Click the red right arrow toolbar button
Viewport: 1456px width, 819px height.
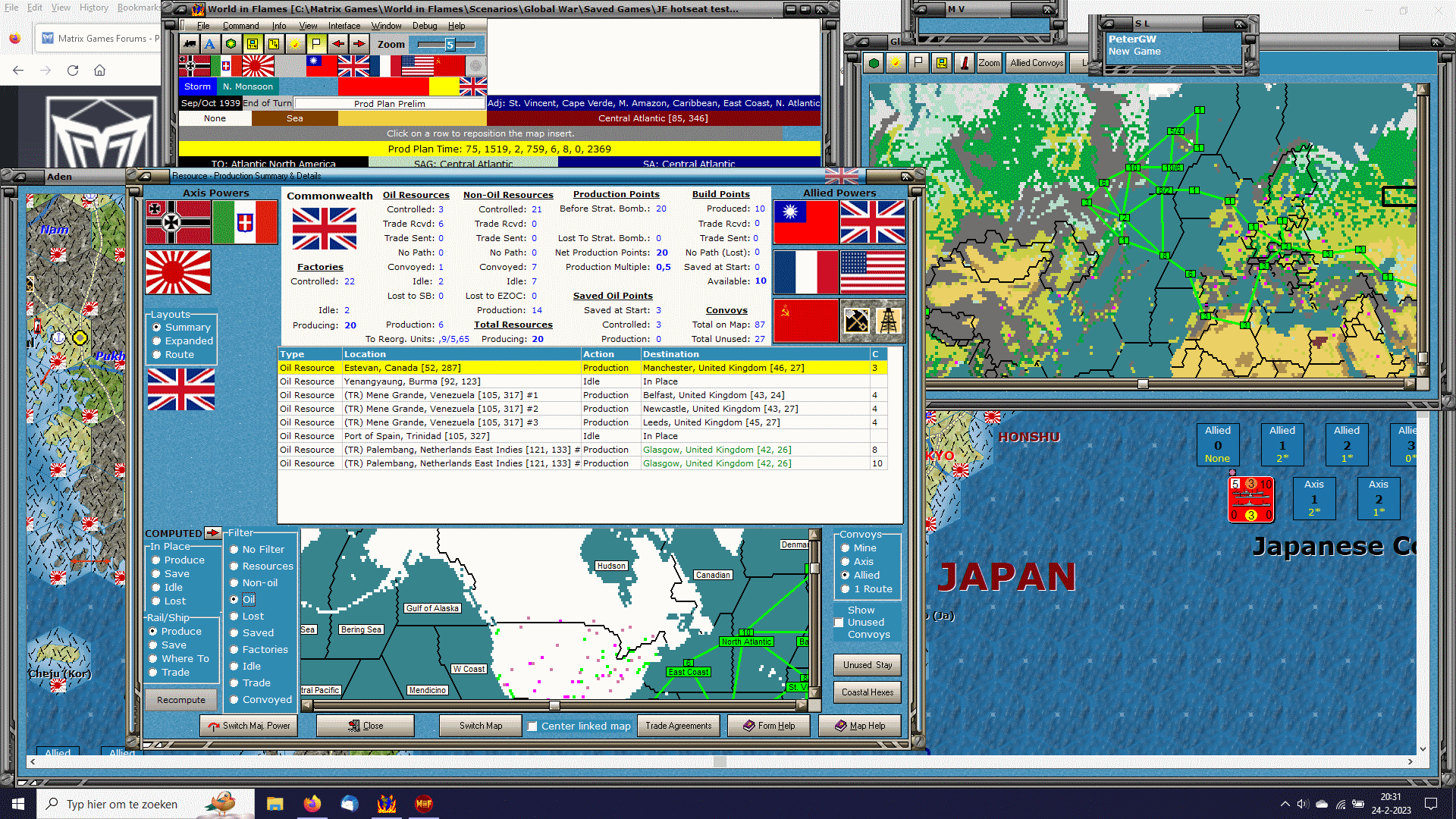(x=359, y=44)
